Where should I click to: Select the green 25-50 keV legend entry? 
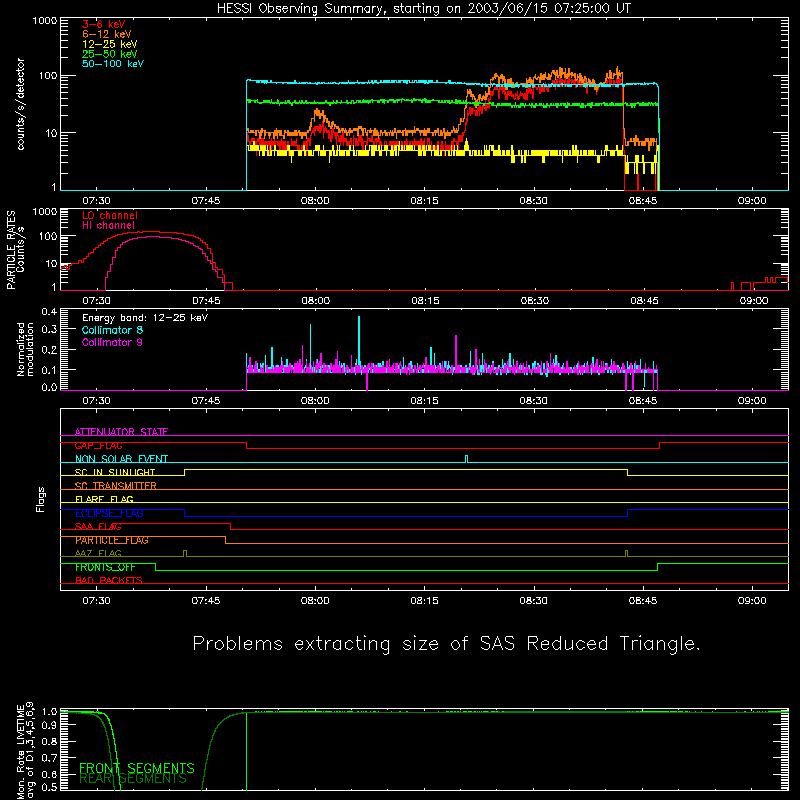109,54
